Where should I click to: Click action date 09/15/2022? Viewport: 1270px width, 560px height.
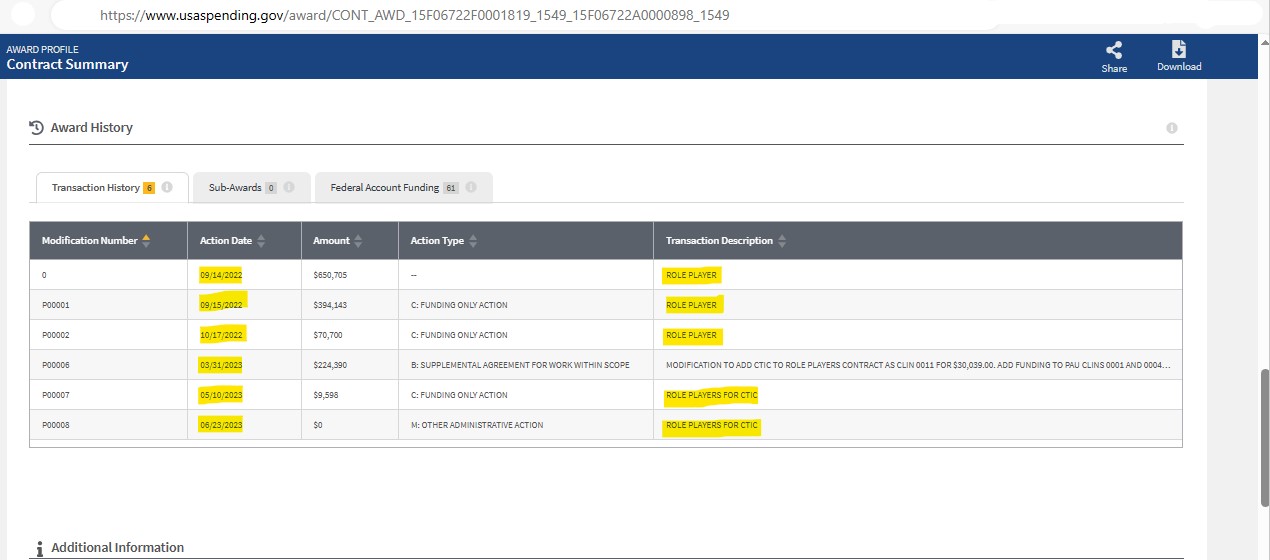(221, 305)
